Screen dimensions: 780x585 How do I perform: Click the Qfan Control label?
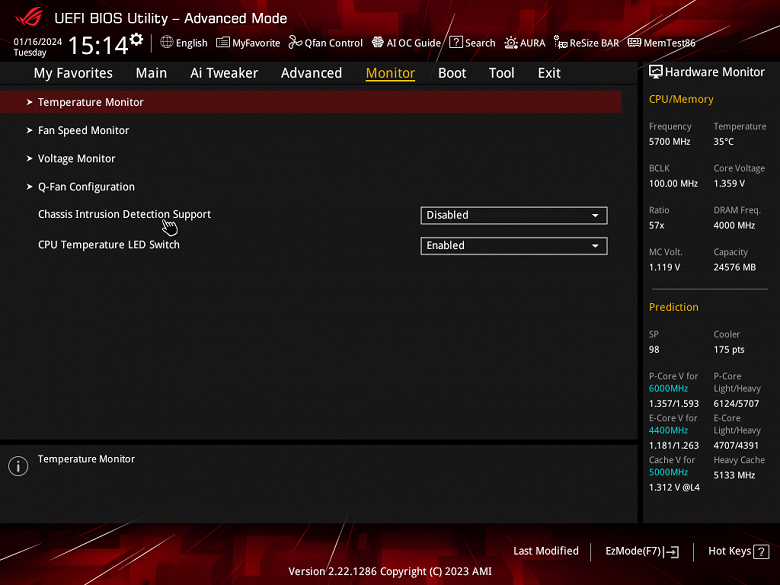pos(334,43)
